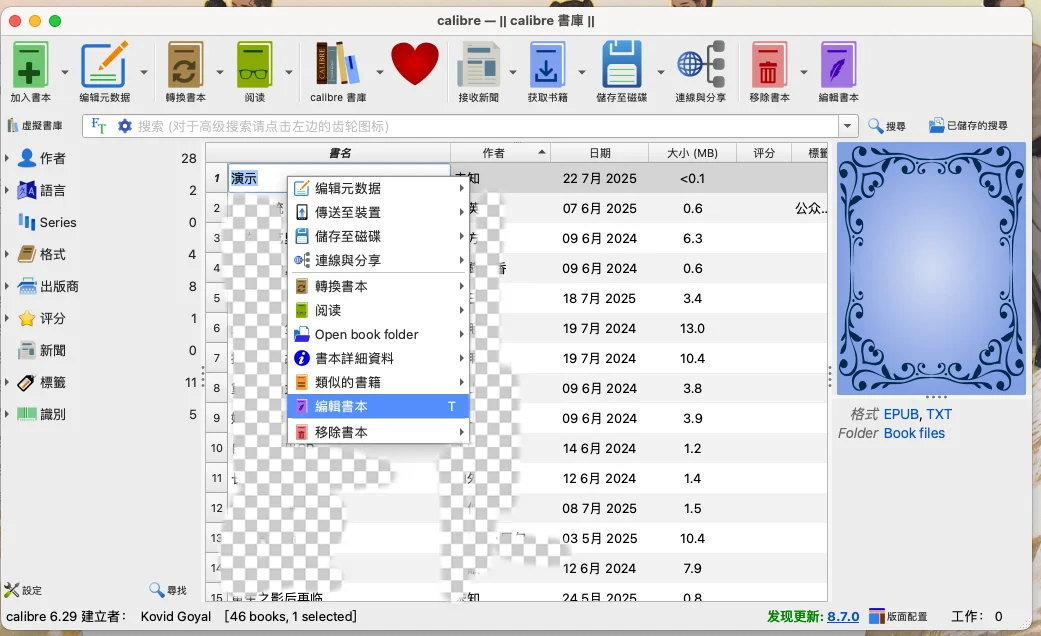Click the green View/read book icon

click(x=254, y=65)
